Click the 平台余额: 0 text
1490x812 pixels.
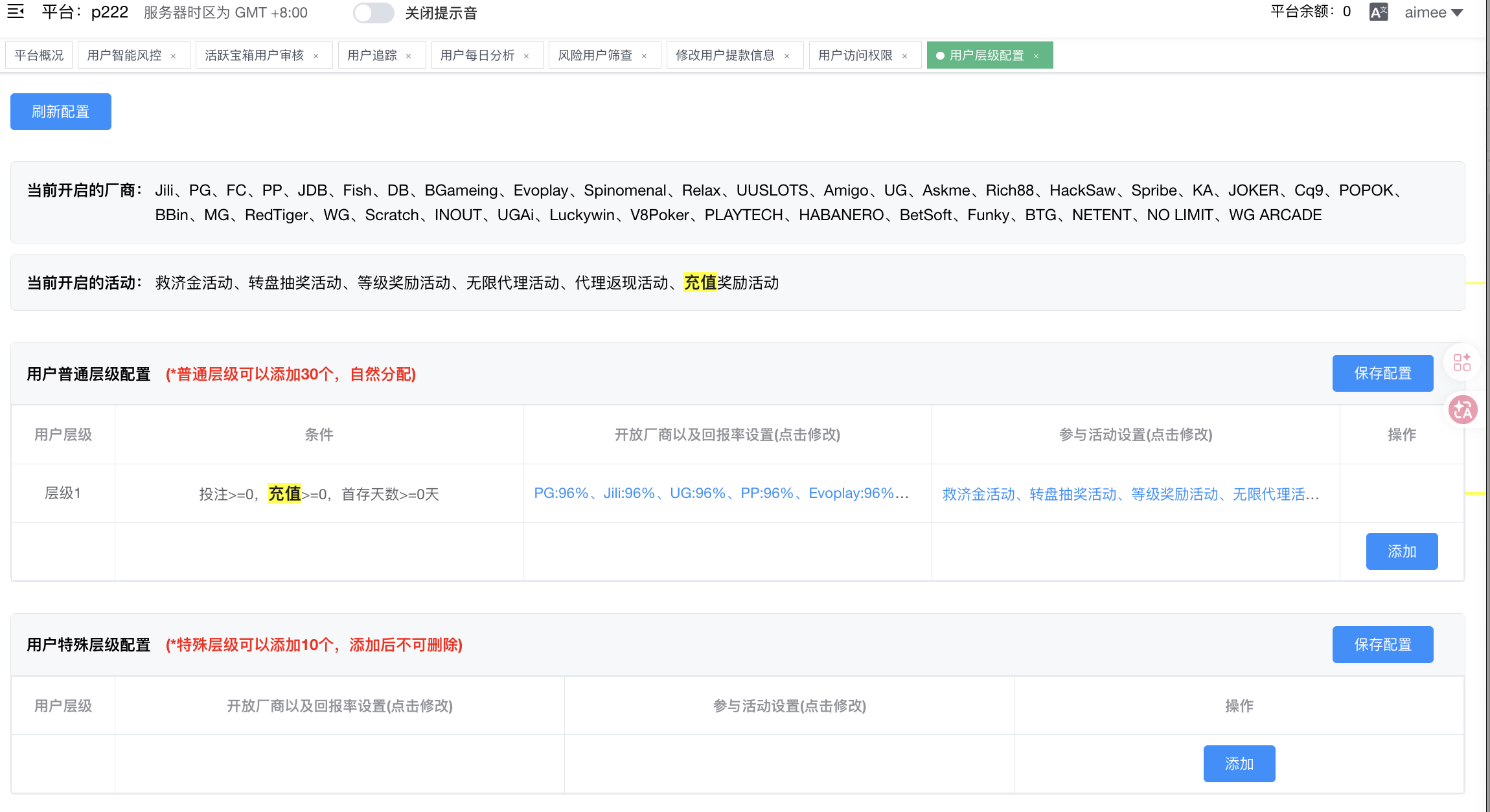click(x=1311, y=12)
